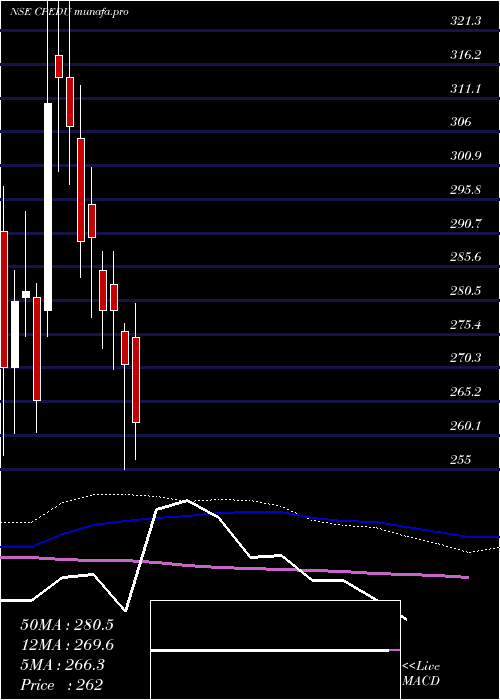Click the <<Live MACD label

tap(421, 674)
